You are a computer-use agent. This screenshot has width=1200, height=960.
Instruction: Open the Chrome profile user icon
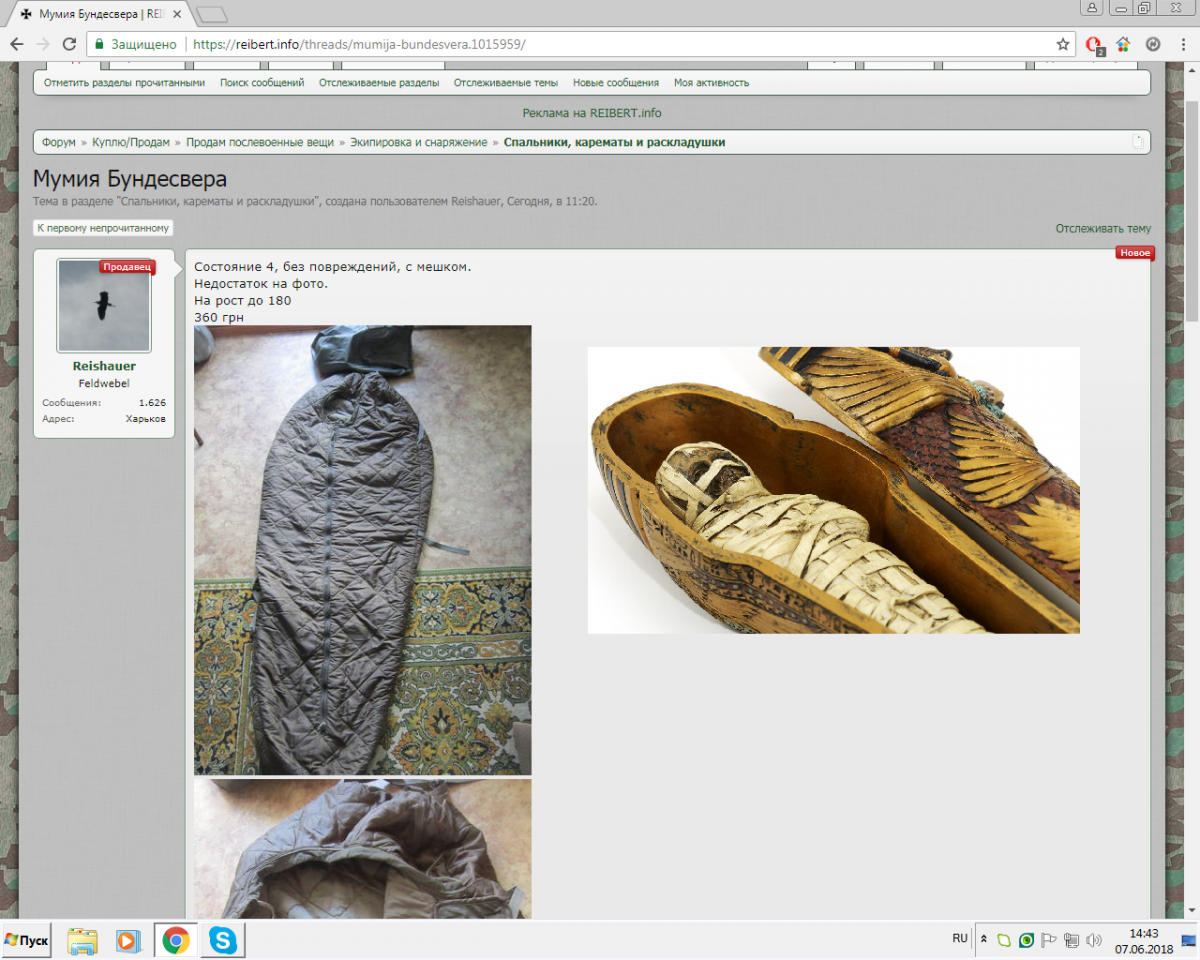(x=1091, y=7)
